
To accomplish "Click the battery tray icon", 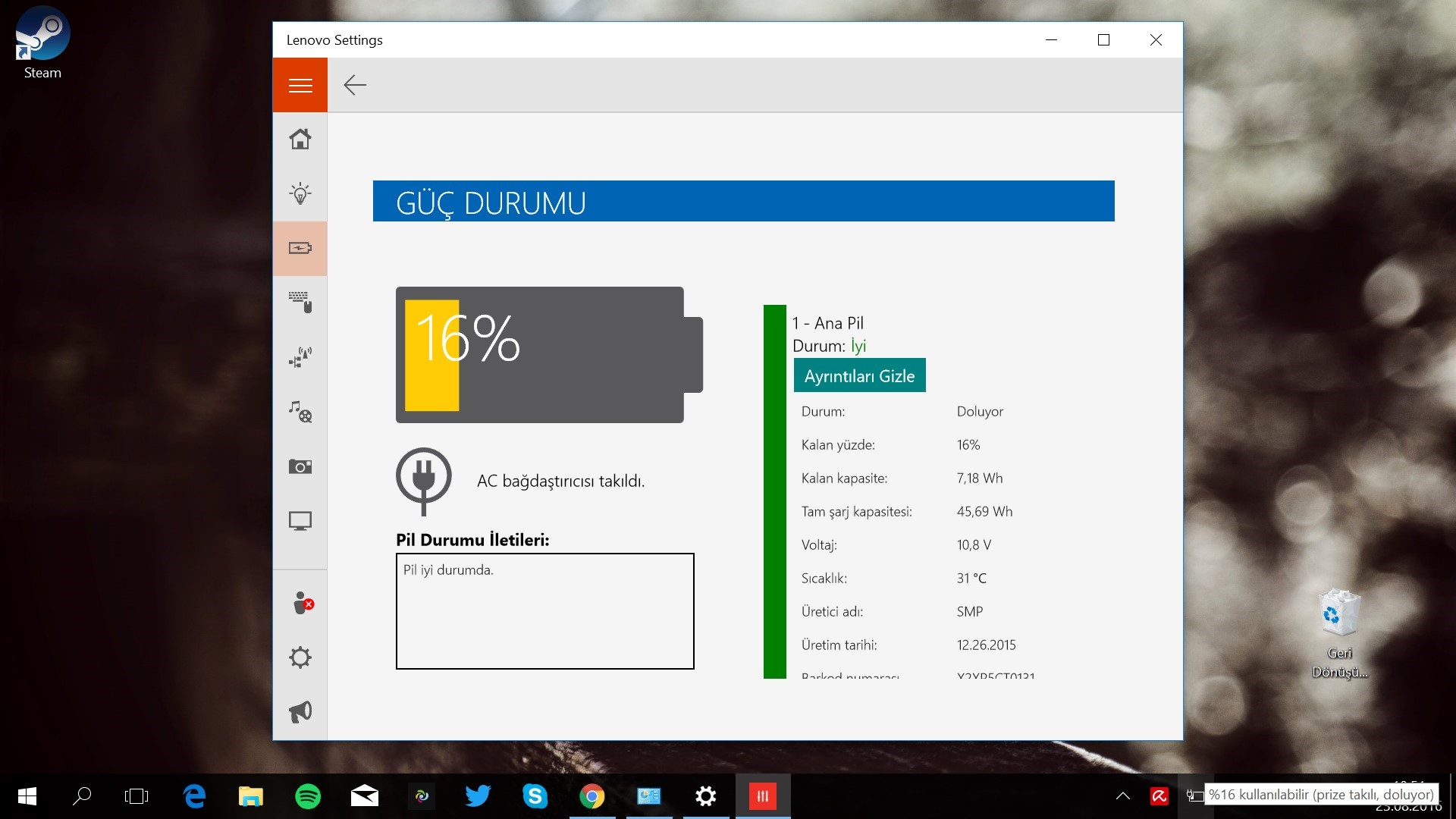I will click(1194, 796).
